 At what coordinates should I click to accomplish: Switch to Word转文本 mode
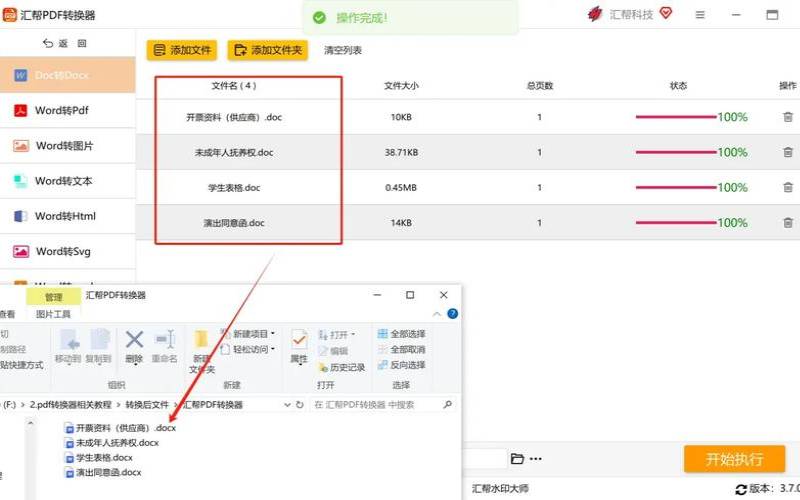[x=67, y=181]
